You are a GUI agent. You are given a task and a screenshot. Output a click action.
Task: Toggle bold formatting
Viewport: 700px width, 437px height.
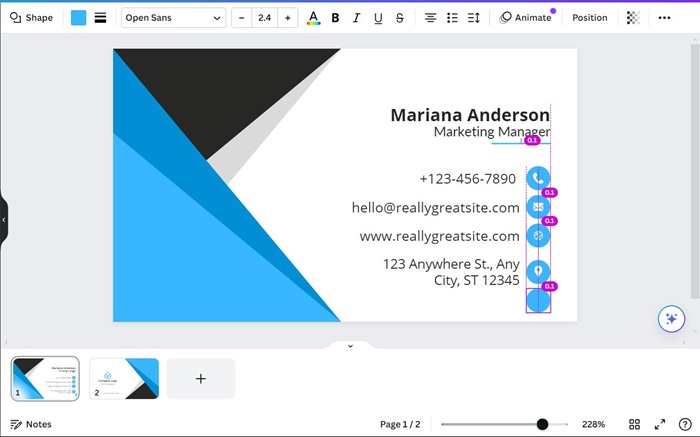tap(335, 18)
